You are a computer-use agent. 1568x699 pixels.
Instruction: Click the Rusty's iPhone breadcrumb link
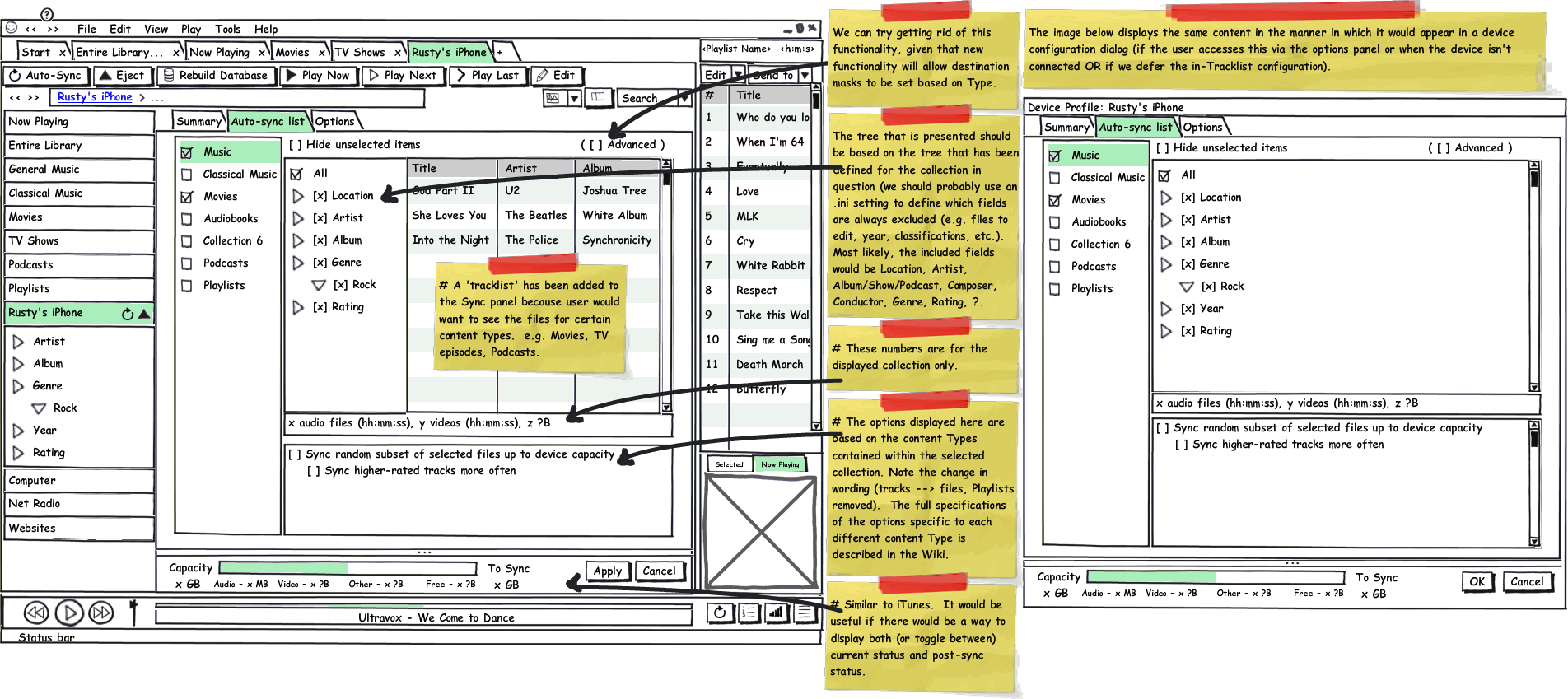(x=95, y=97)
